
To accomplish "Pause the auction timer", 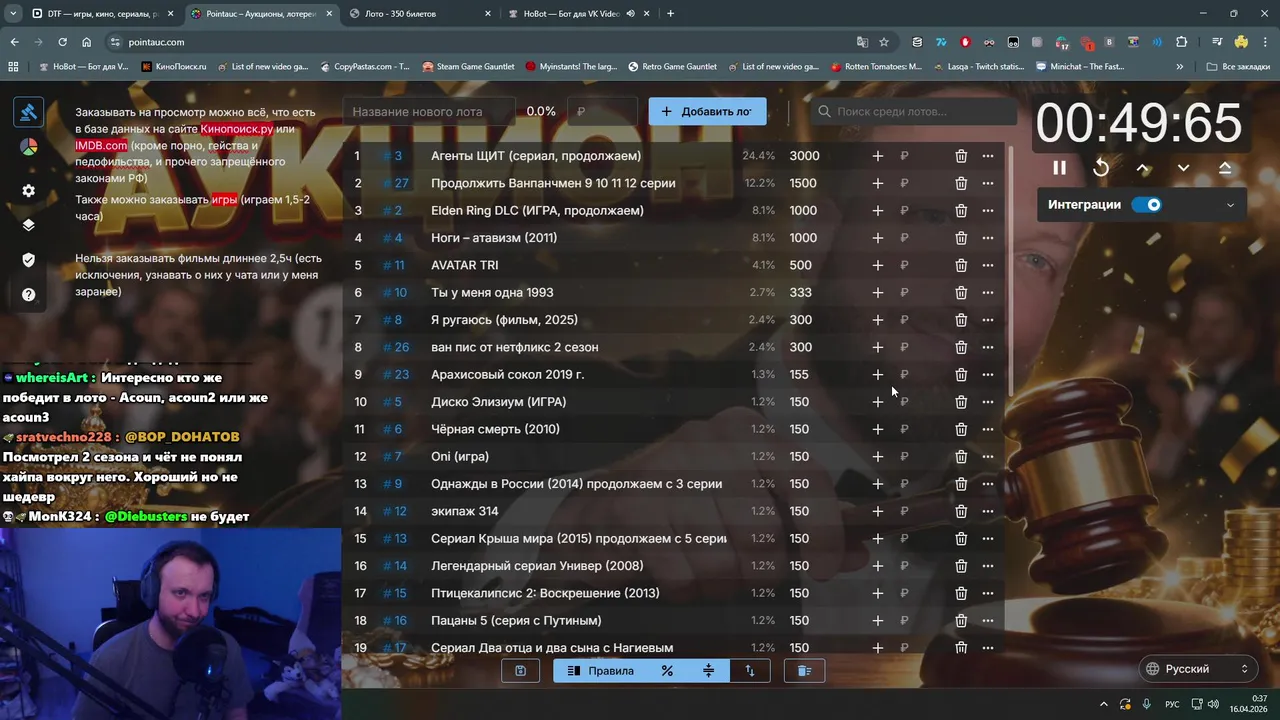I will 1059,168.
